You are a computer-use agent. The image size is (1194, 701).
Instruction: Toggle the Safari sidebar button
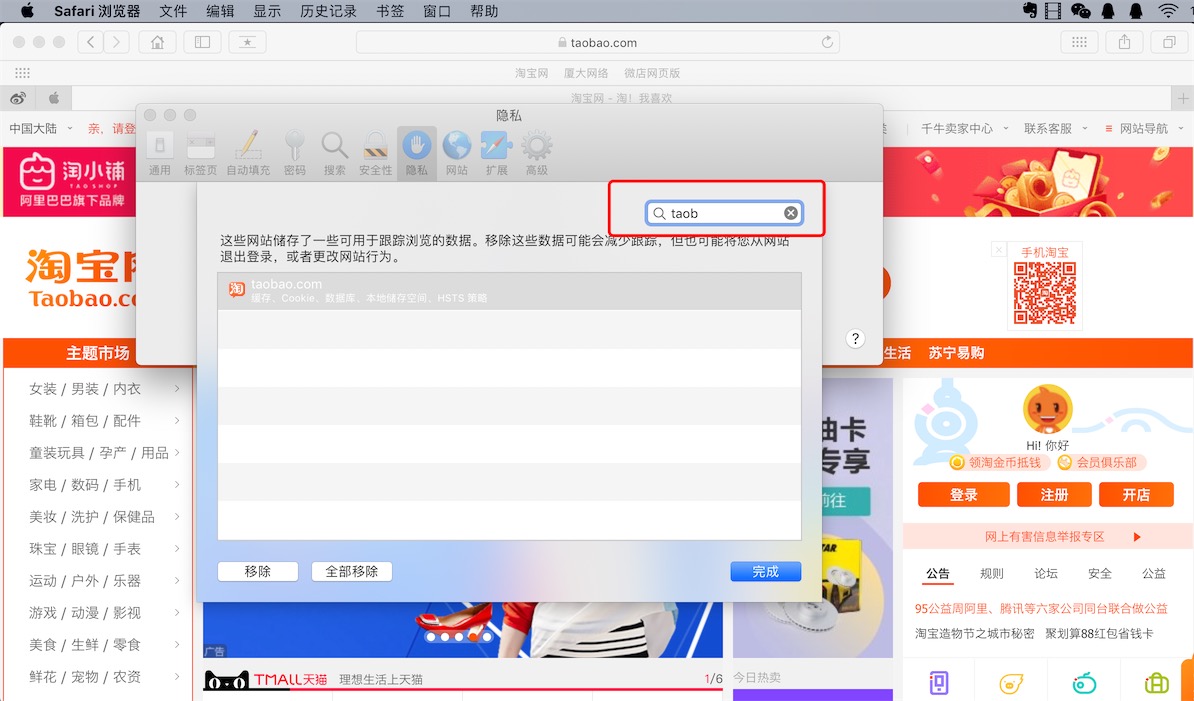click(203, 43)
